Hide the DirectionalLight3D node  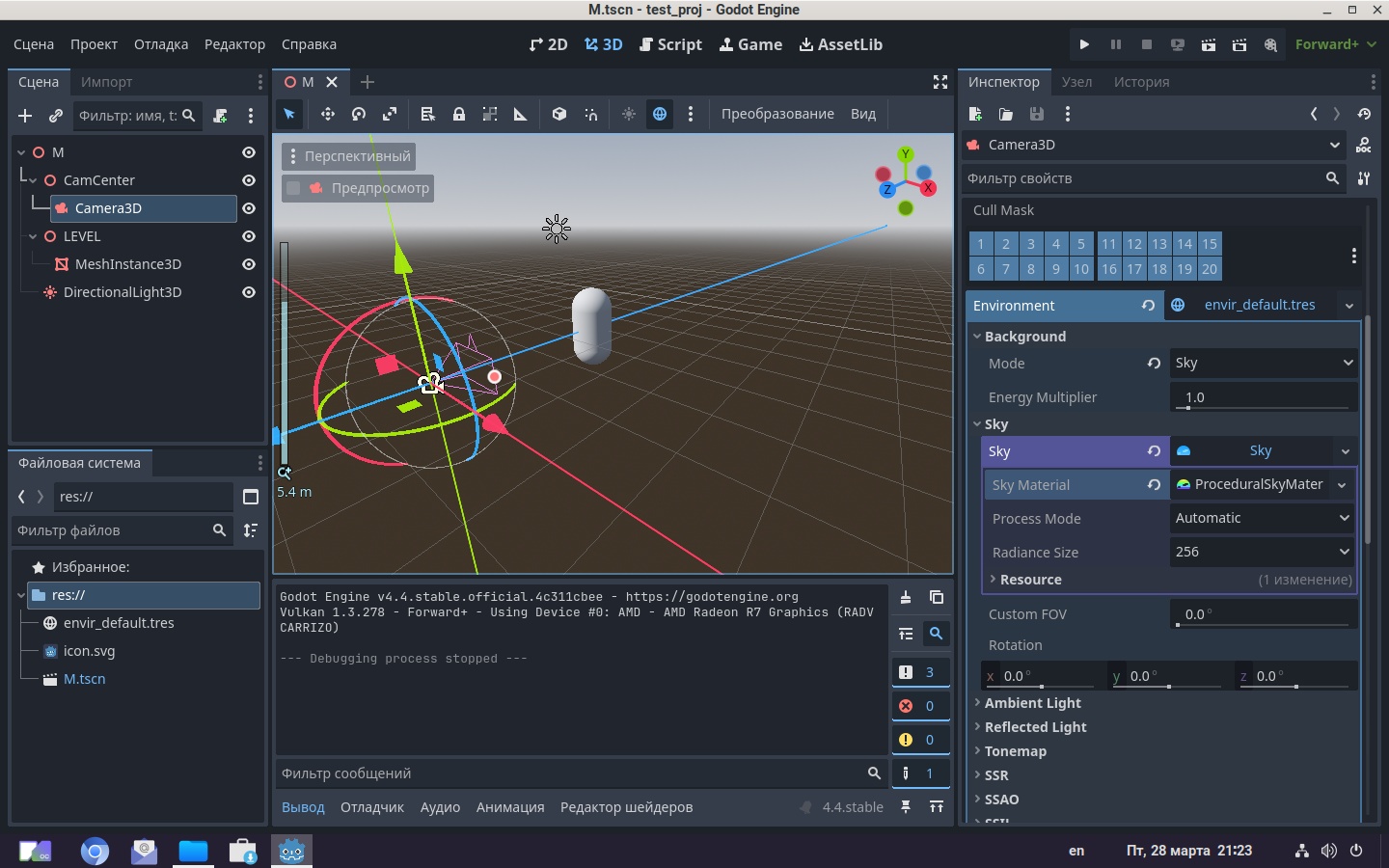(x=249, y=292)
